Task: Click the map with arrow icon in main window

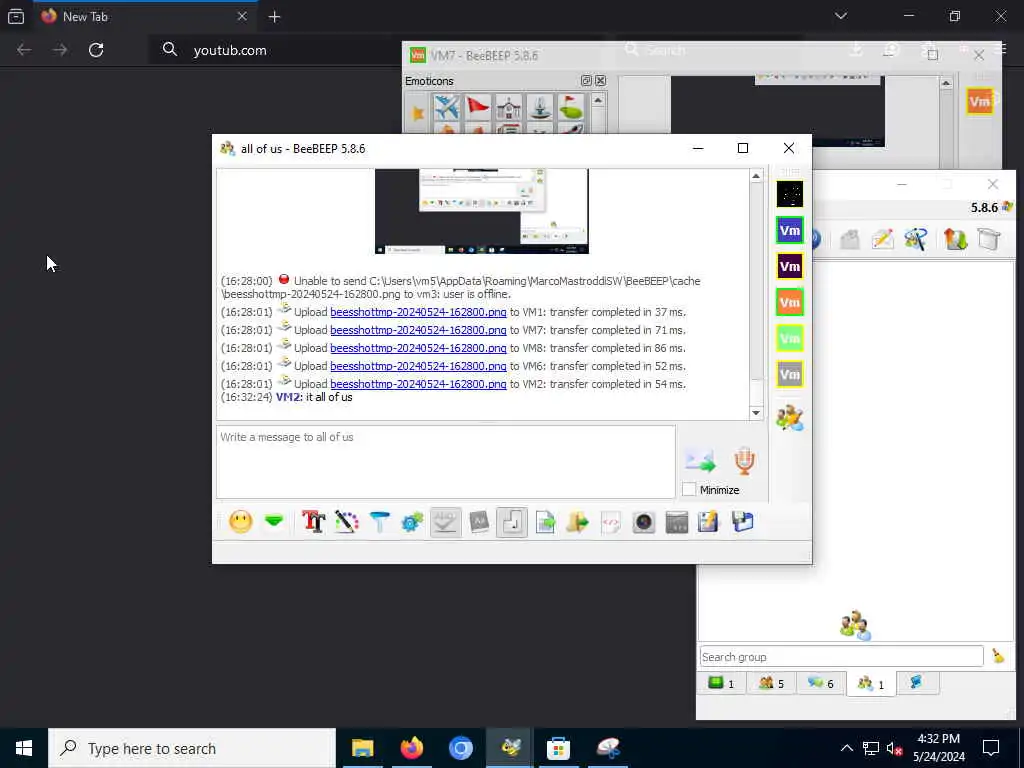Action: click(955, 239)
